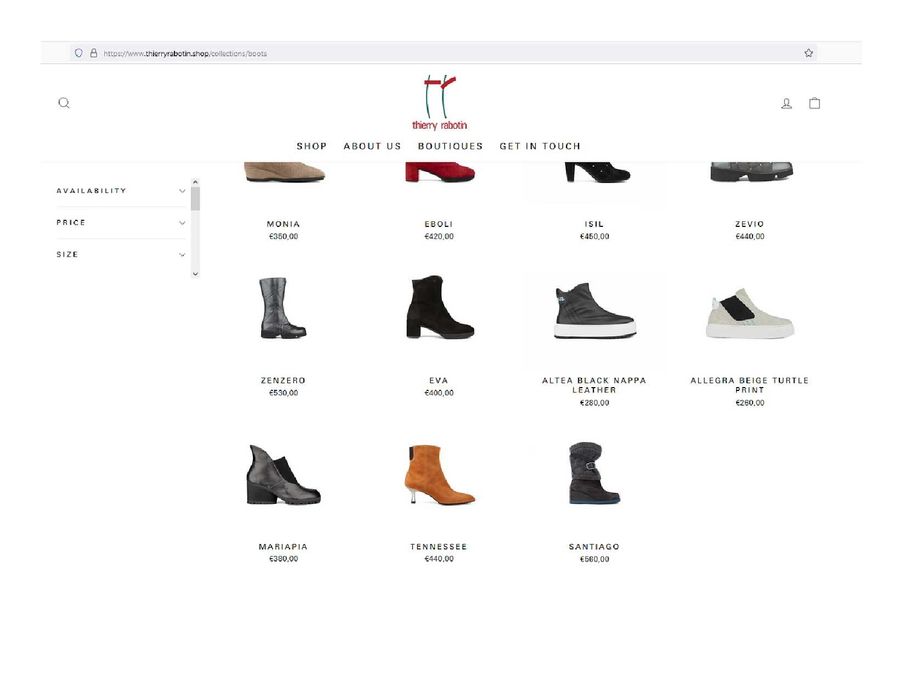905x699 pixels.
Task: Open the Zevio boot image
Action: [x=751, y=172]
